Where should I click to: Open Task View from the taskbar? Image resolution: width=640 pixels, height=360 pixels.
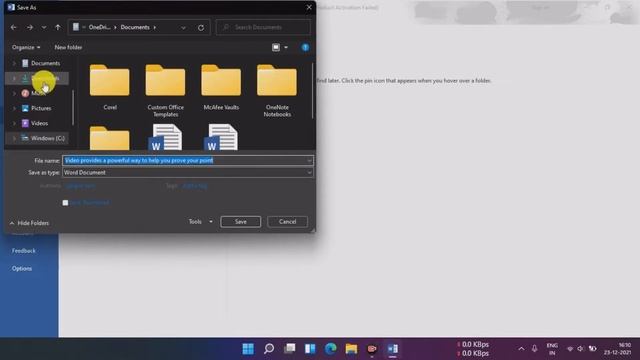coord(289,349)
